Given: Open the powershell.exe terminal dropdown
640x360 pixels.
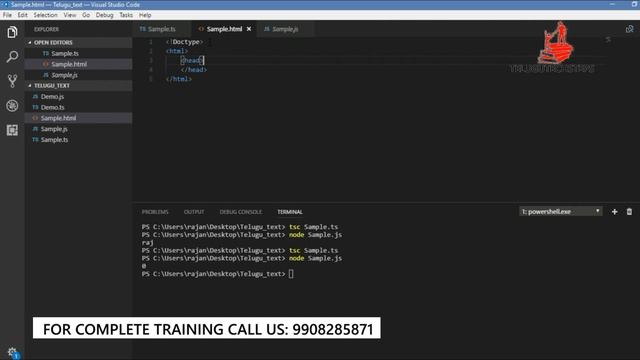Looking at the screenshot, I should coord(561,211).
